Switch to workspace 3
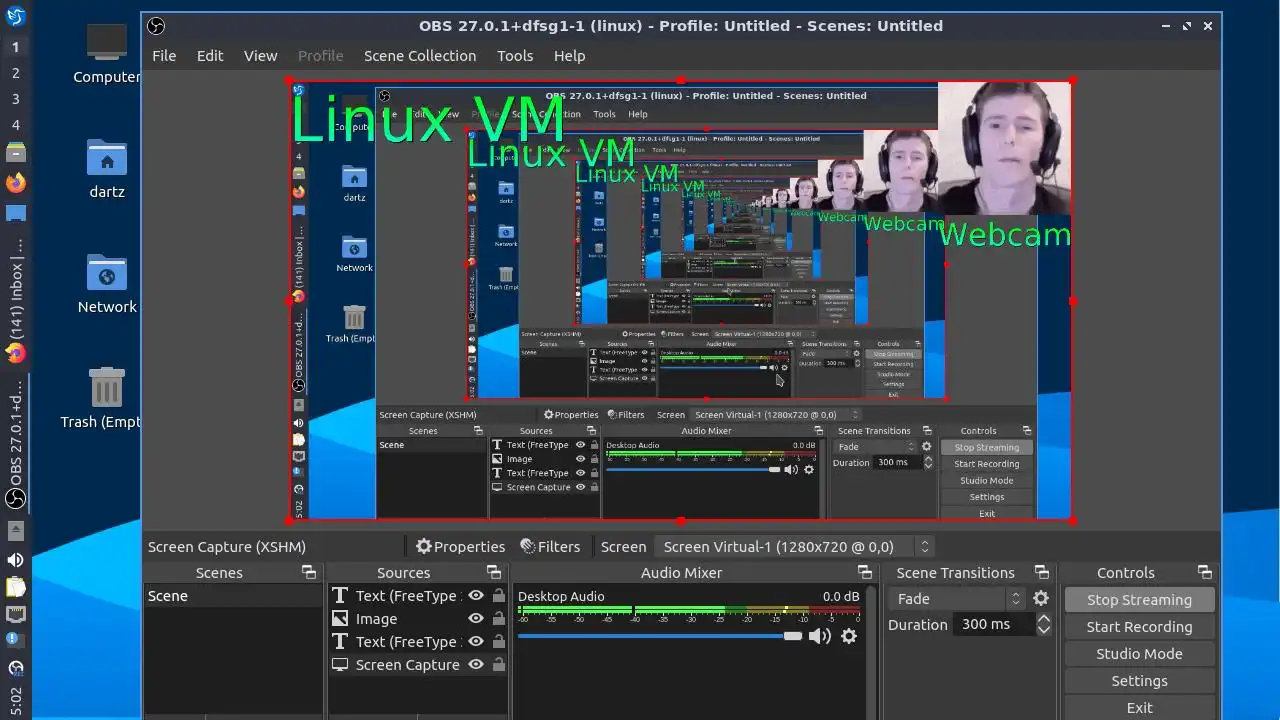The width and height of the screenshot is (1280, 720). pyautogui.click(x=15, y=99)
